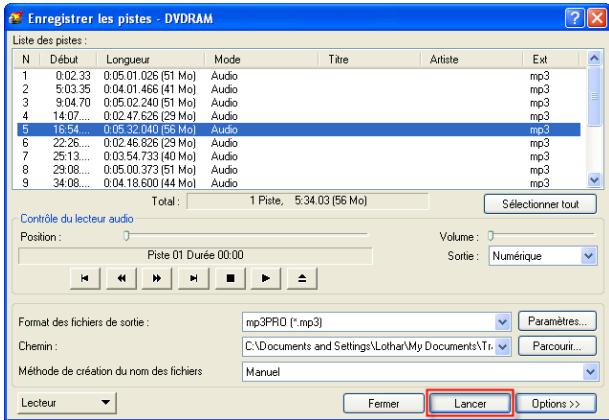Click the track list scroll down arrow
The height and width of the screenshot is (420, 609).
(x=594, y=180)
